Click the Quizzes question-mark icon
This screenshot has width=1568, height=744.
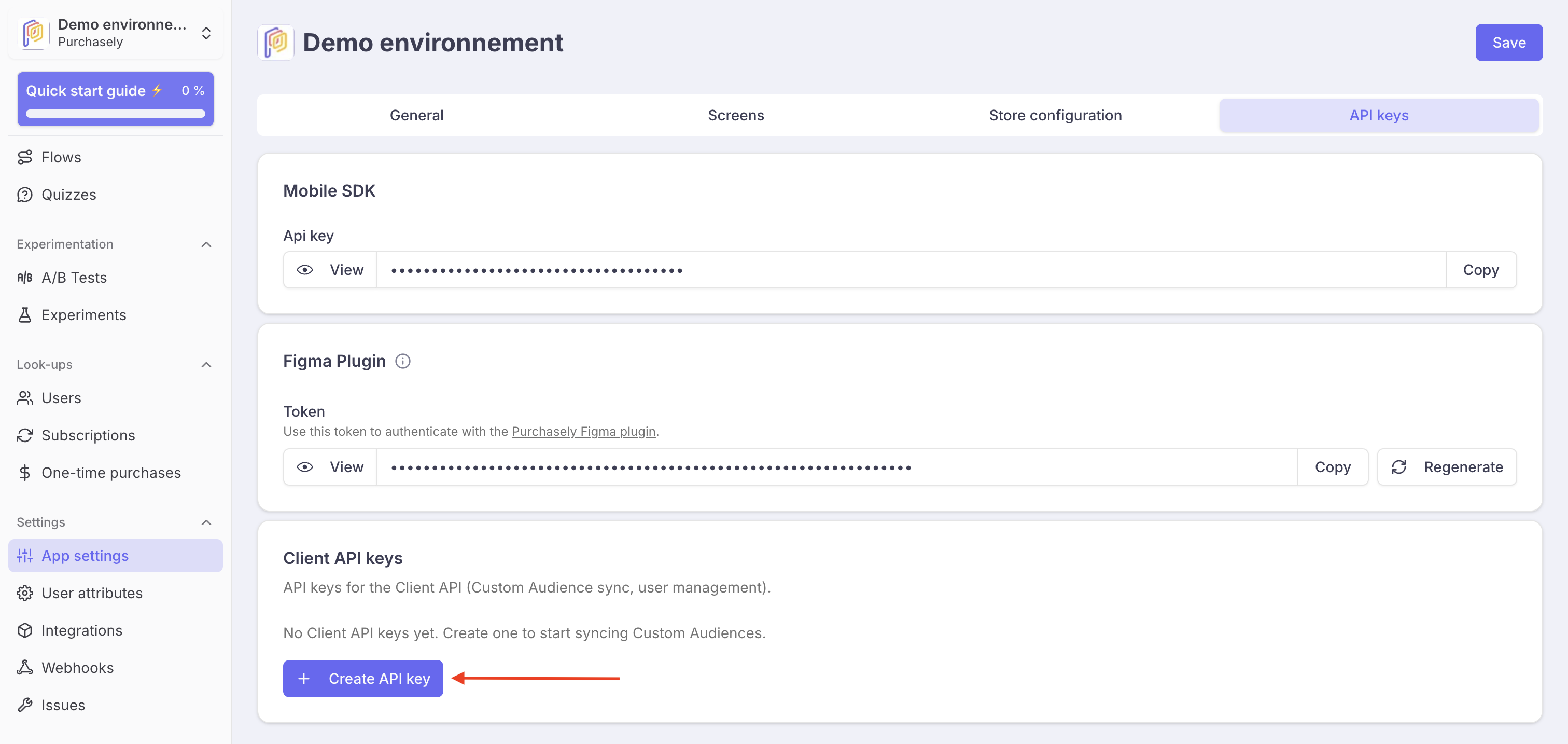pyautogui.click(x=24, y=194)
